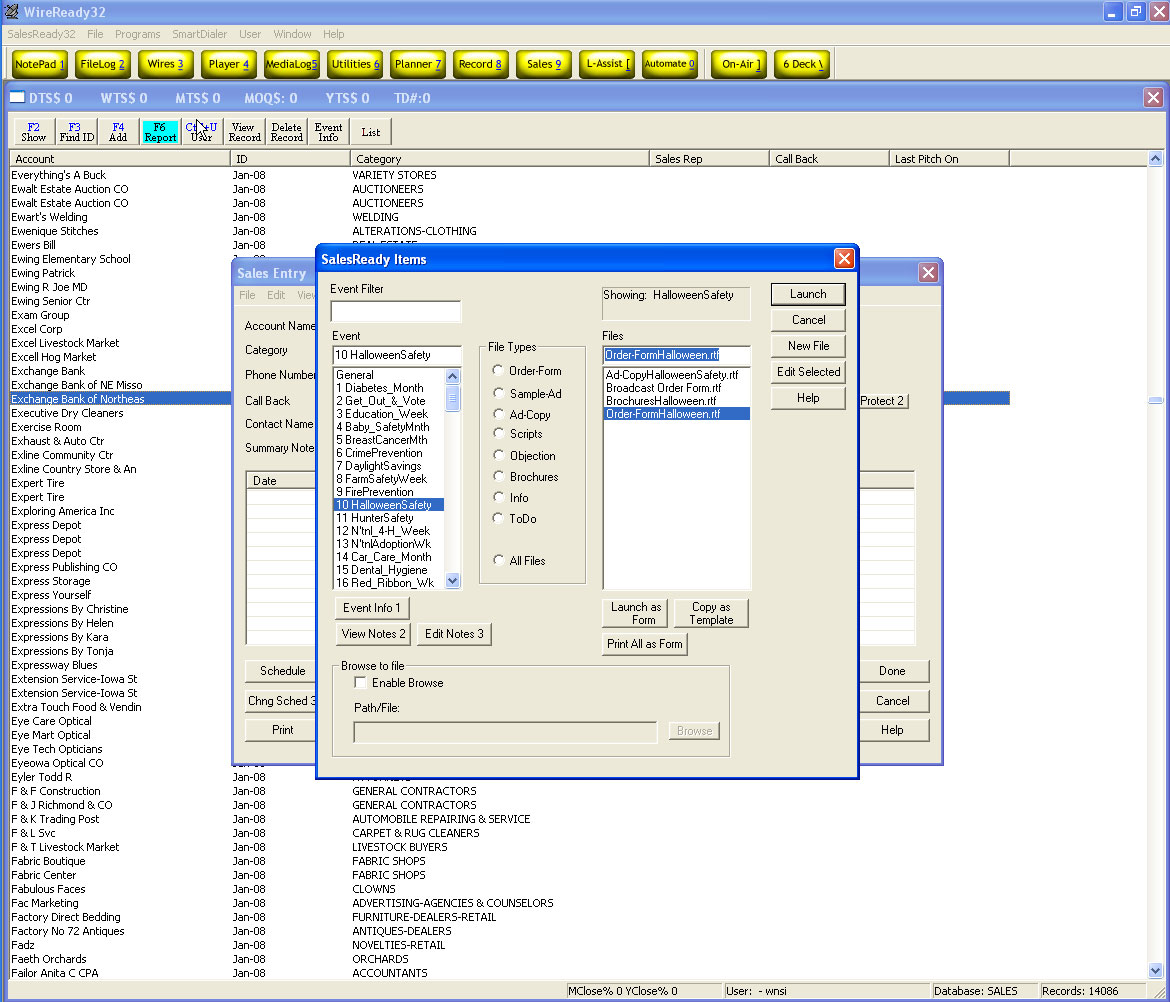Click the Launch button
1170x1002 pixels.
(808, 294)
